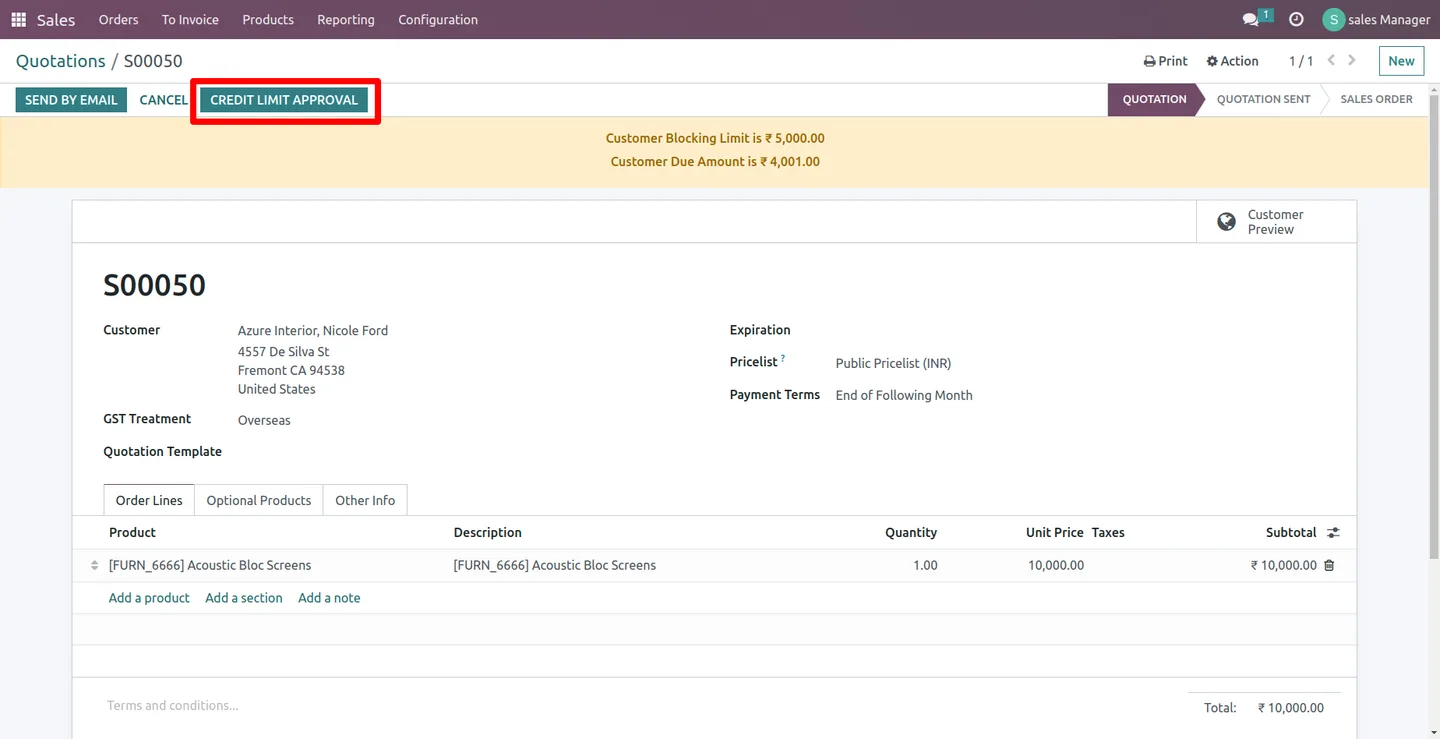Click the Subtotal column header

pos(1291,533)
